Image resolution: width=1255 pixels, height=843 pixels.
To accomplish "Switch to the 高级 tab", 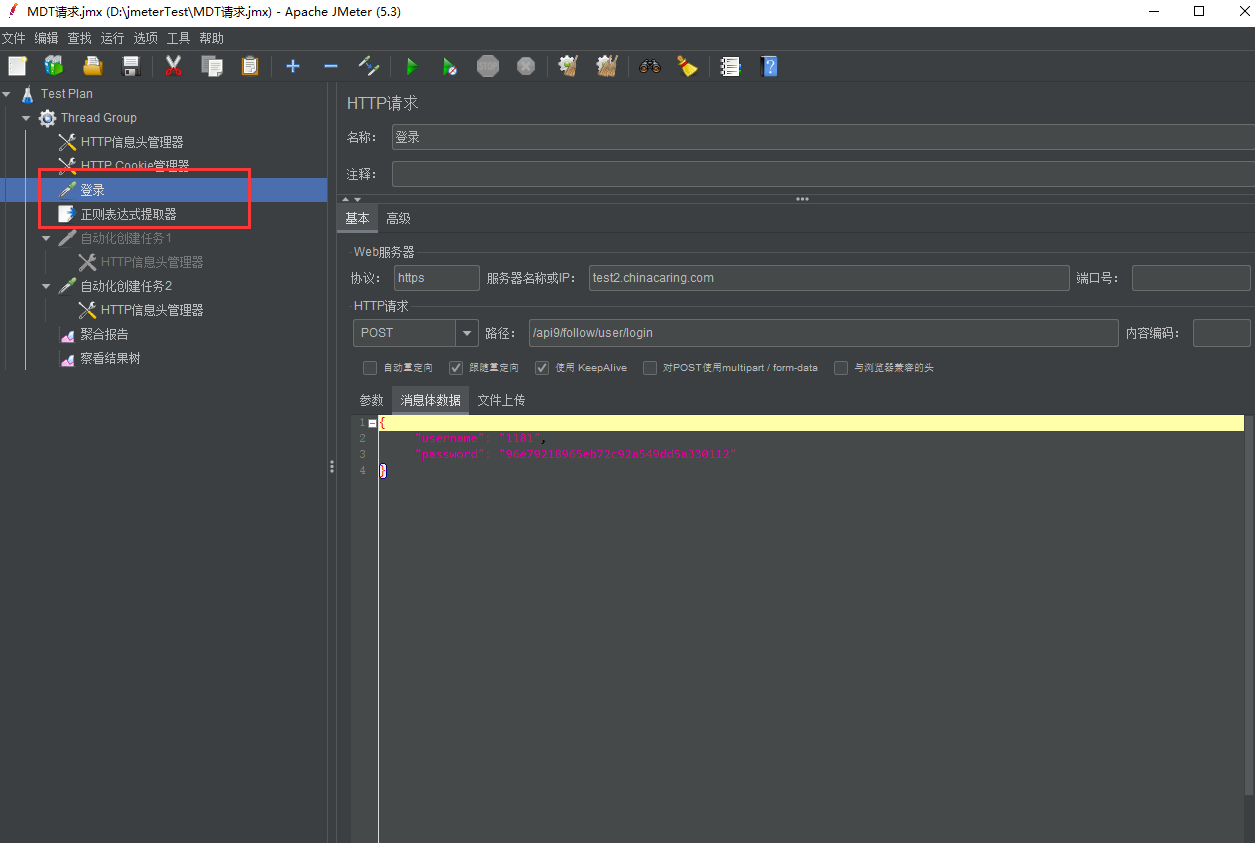I will (x=398, y=218).
